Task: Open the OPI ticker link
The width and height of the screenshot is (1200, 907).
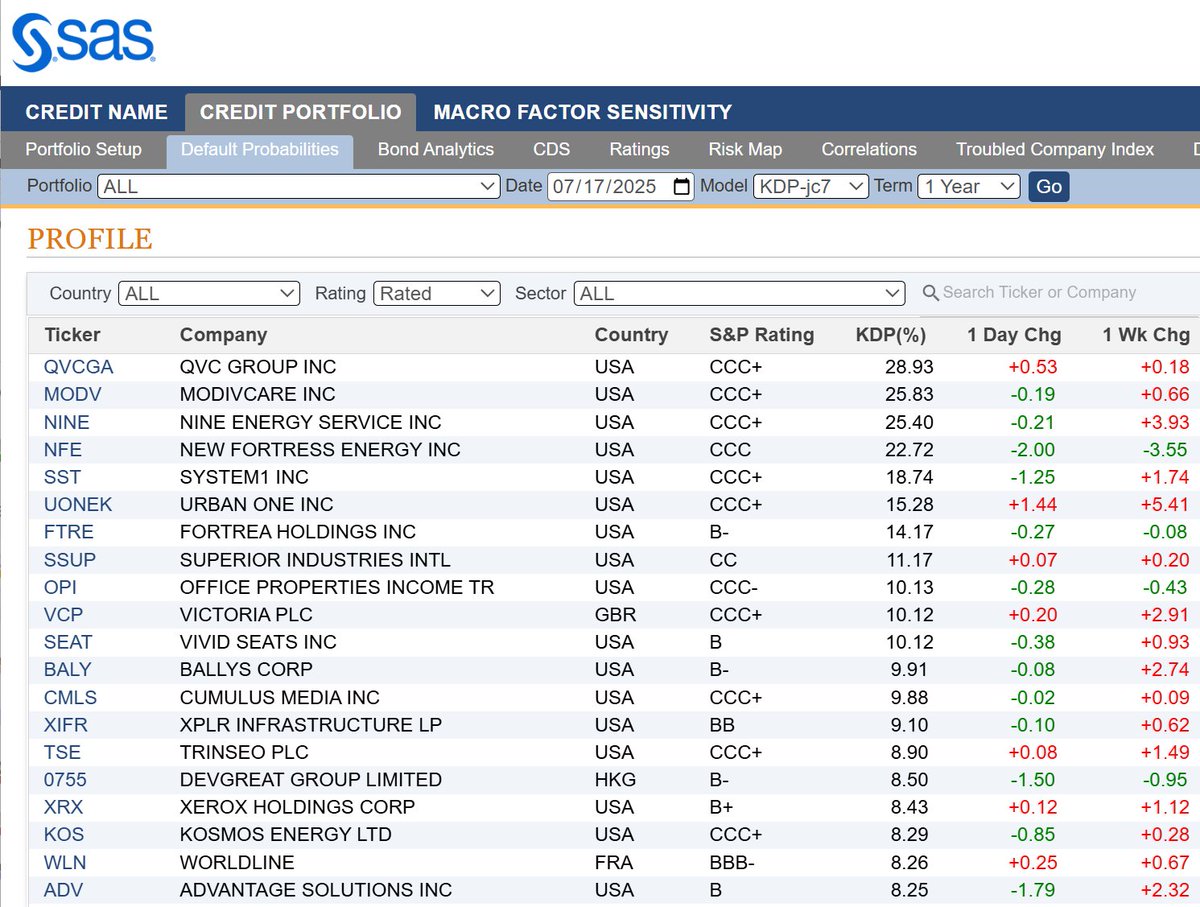Action: point(61,587)
